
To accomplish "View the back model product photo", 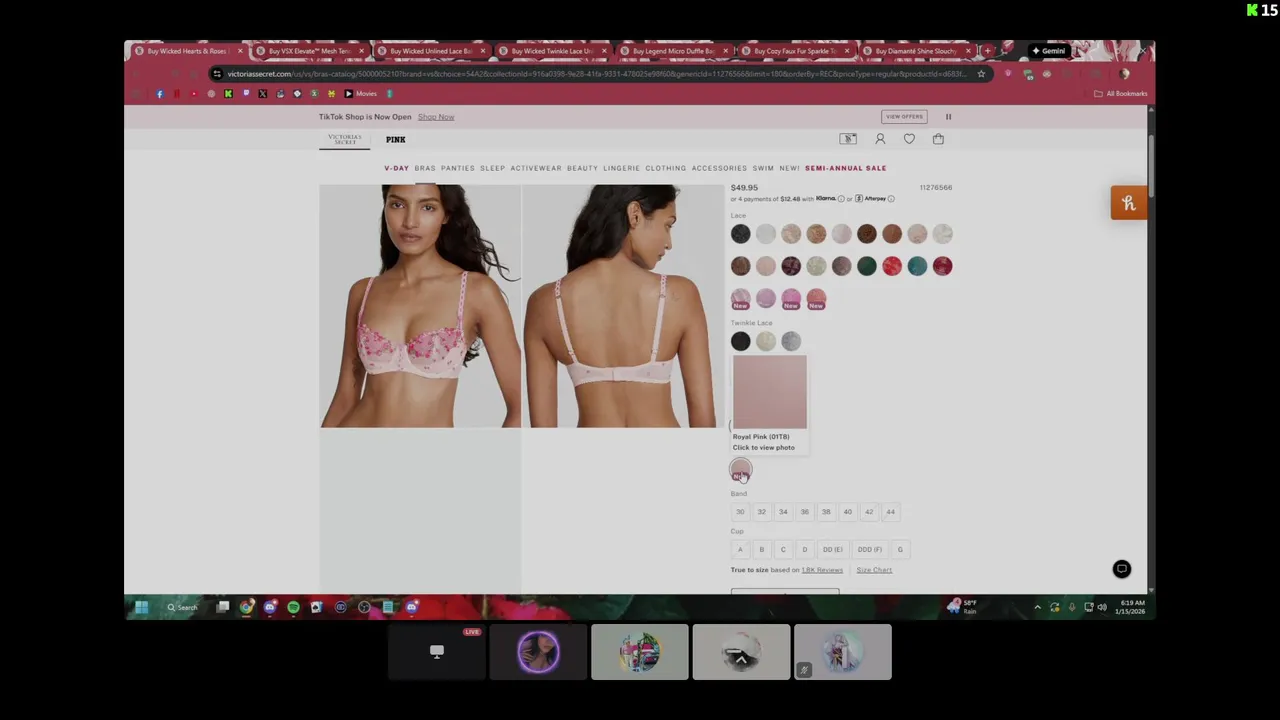I will click(x=622, y=306).
